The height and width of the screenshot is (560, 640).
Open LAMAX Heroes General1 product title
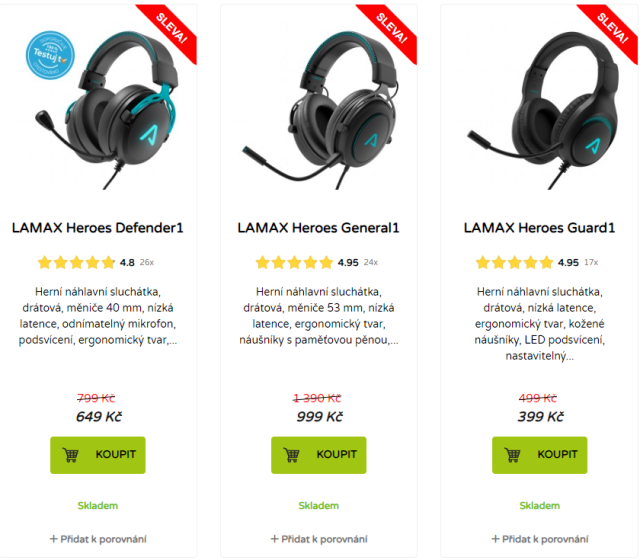318,228
